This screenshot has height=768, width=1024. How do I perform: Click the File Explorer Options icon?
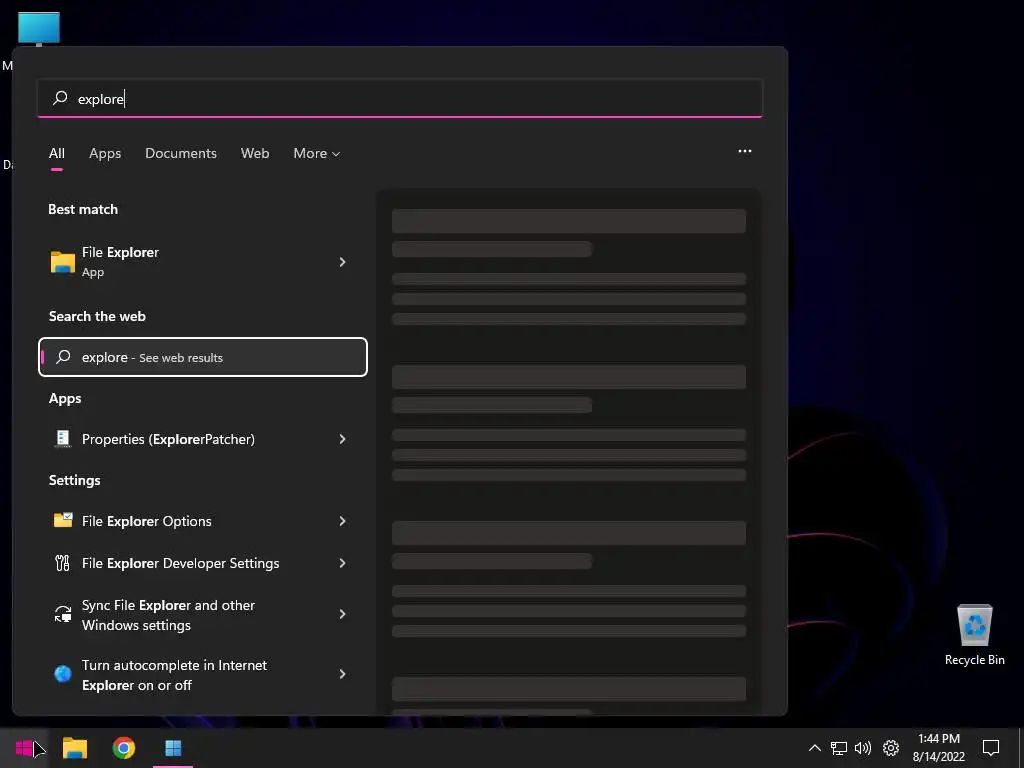(63, 520)
